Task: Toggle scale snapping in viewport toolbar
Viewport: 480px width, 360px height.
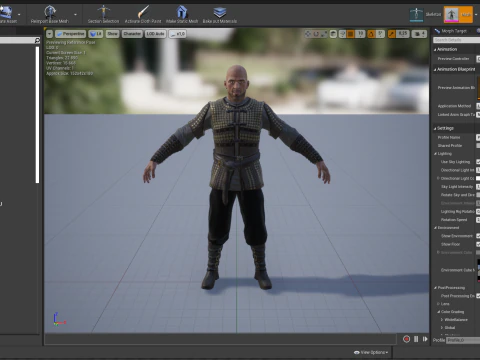Action: [392, 34]
